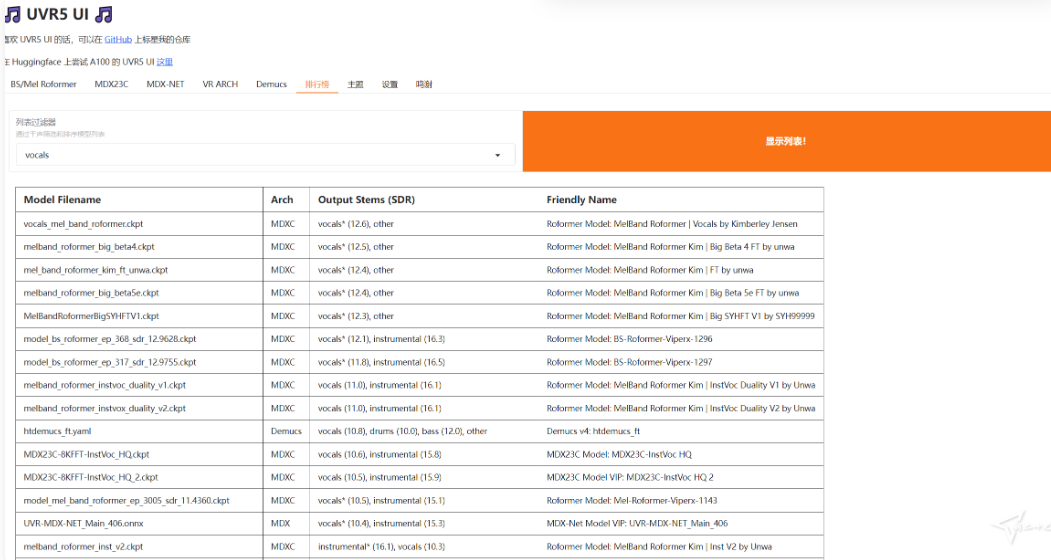1051x560 pixels.
Task: Select melband_roformer_big_beta5e.ckpt cell
Action: coord(139,293)
